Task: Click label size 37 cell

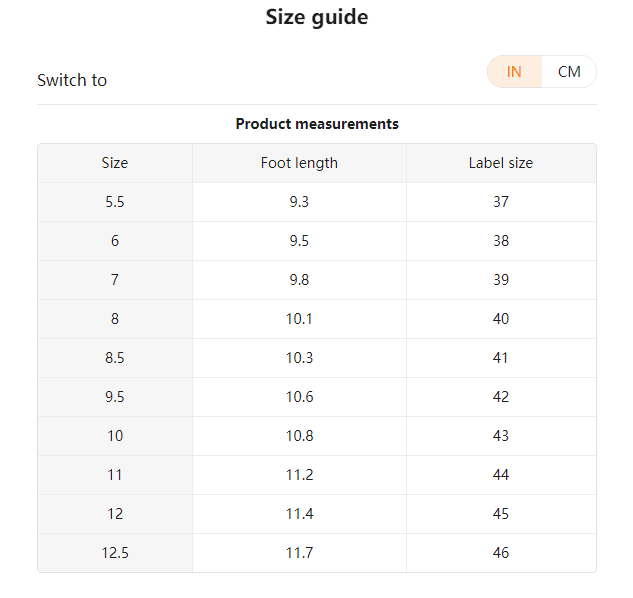Action: (x=501, y=202)
